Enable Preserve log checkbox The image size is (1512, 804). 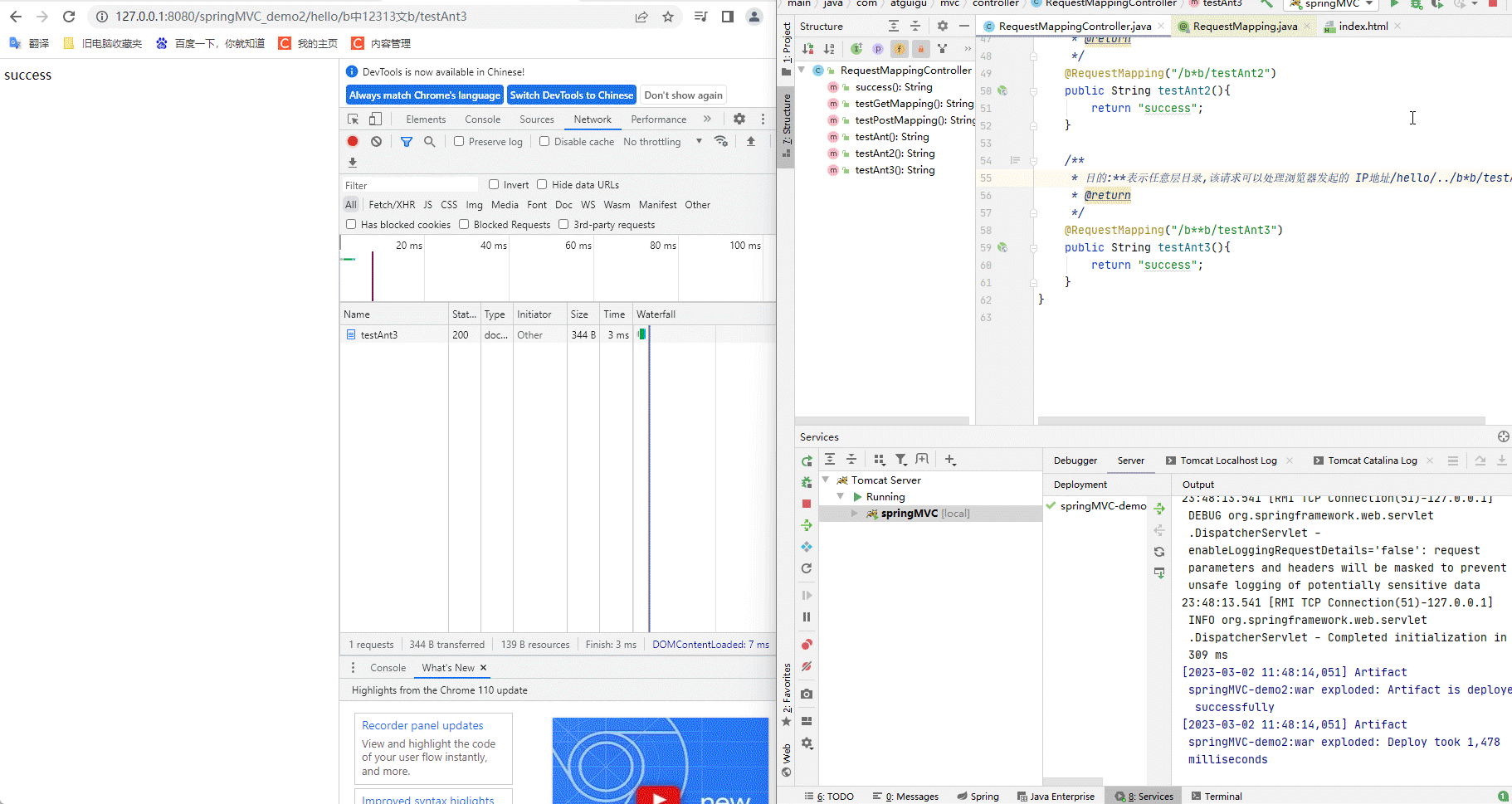tap(459, 142)
